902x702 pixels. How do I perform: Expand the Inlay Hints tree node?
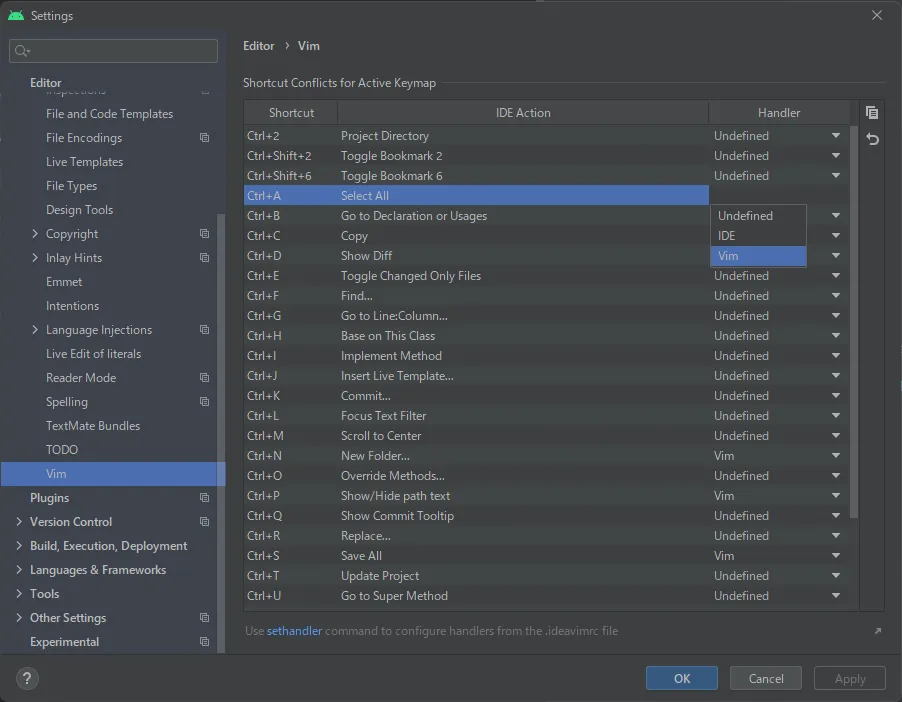[36, 258]
